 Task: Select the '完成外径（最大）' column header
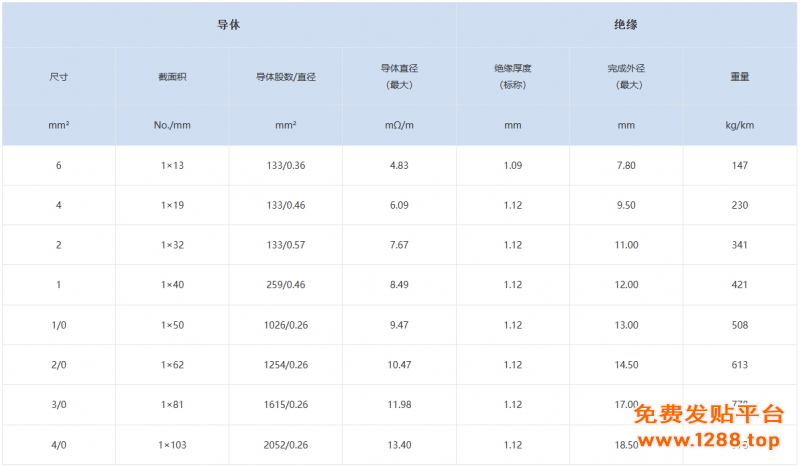tap(626, 77)
